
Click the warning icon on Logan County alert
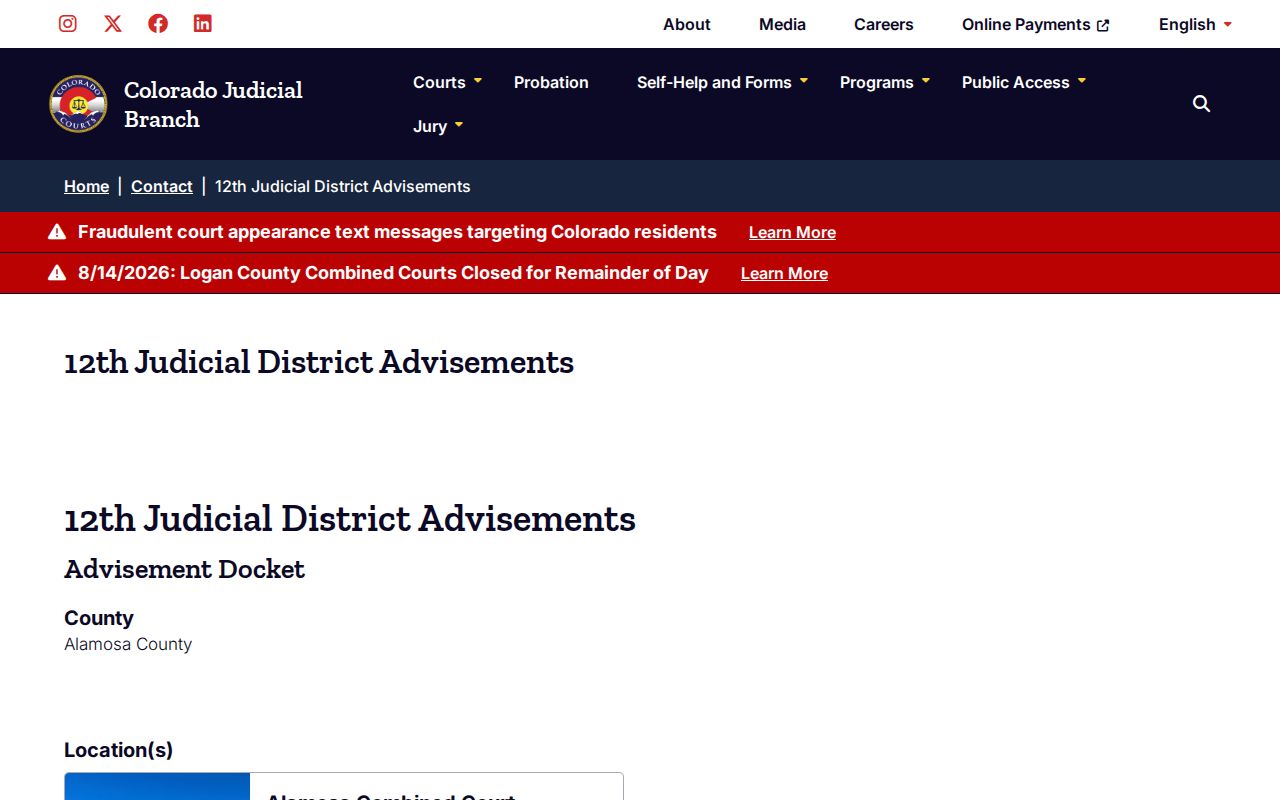point(57,273)
